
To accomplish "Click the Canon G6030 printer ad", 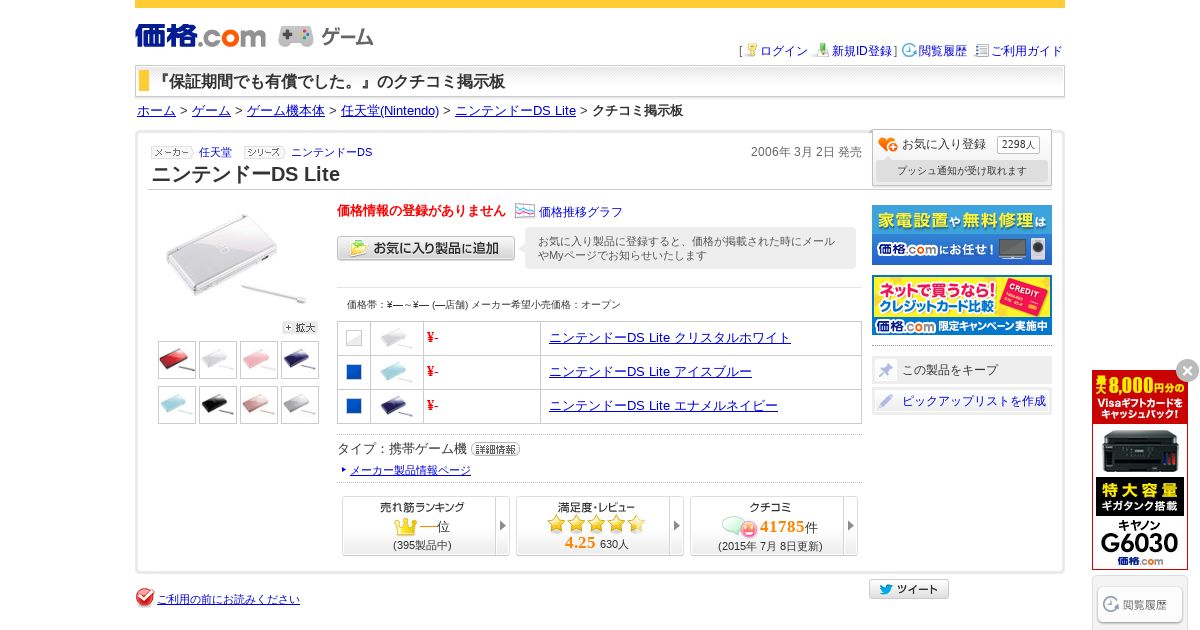I will [x=1140, y=470].
